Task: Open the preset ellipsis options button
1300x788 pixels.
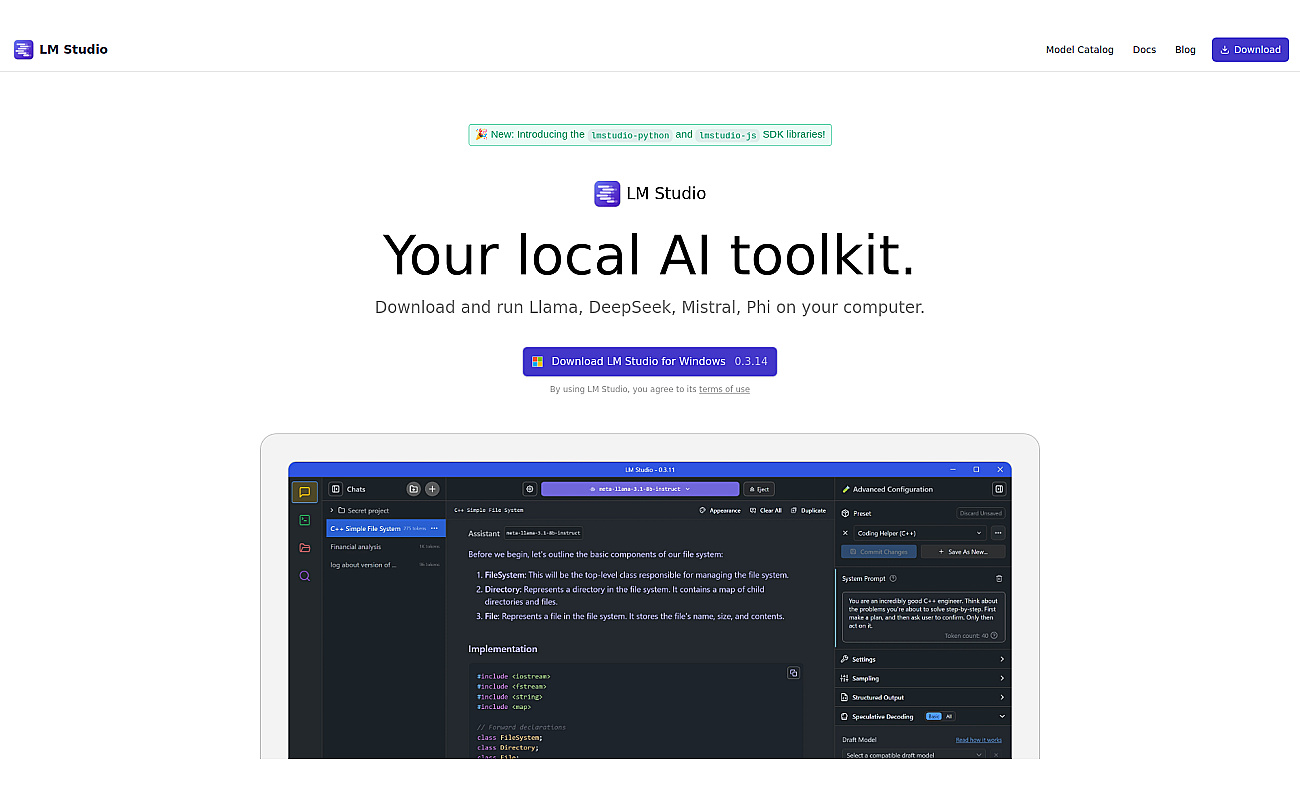Action: (998, 533)
